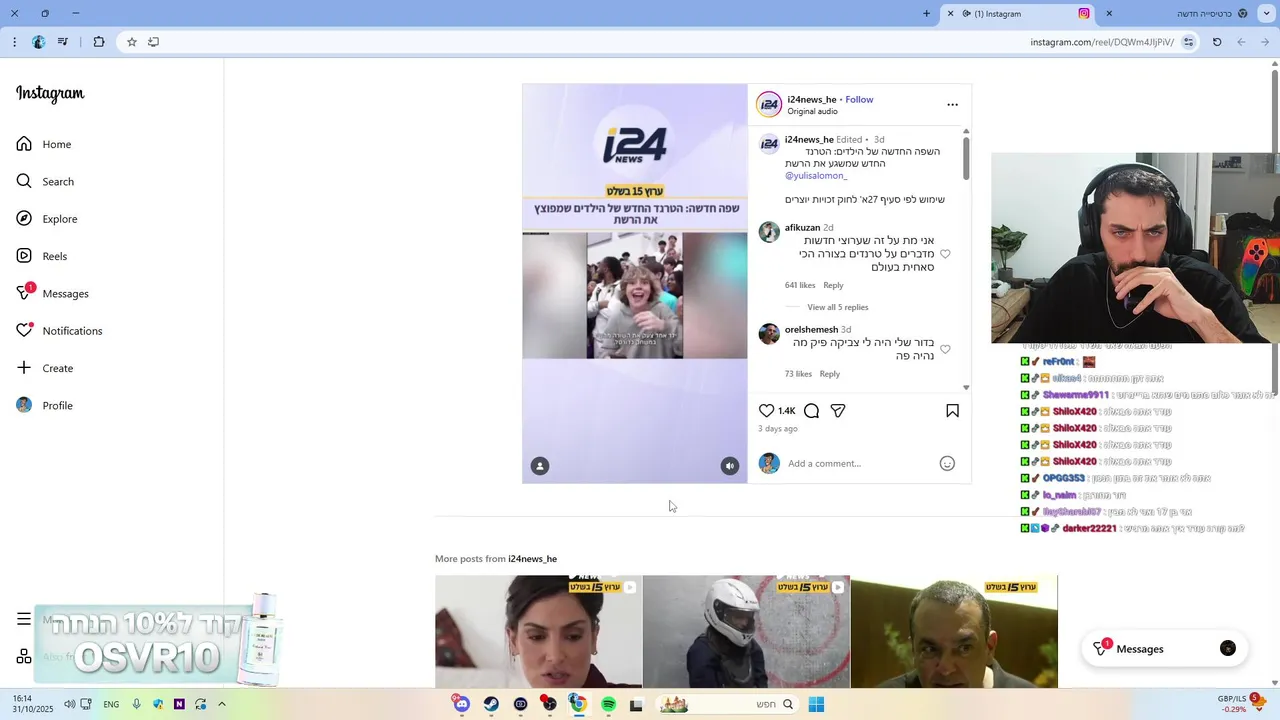The width and height of the screenshot is (1280, 720).
Task: Reload the page
Action: tap(1217, 42)
